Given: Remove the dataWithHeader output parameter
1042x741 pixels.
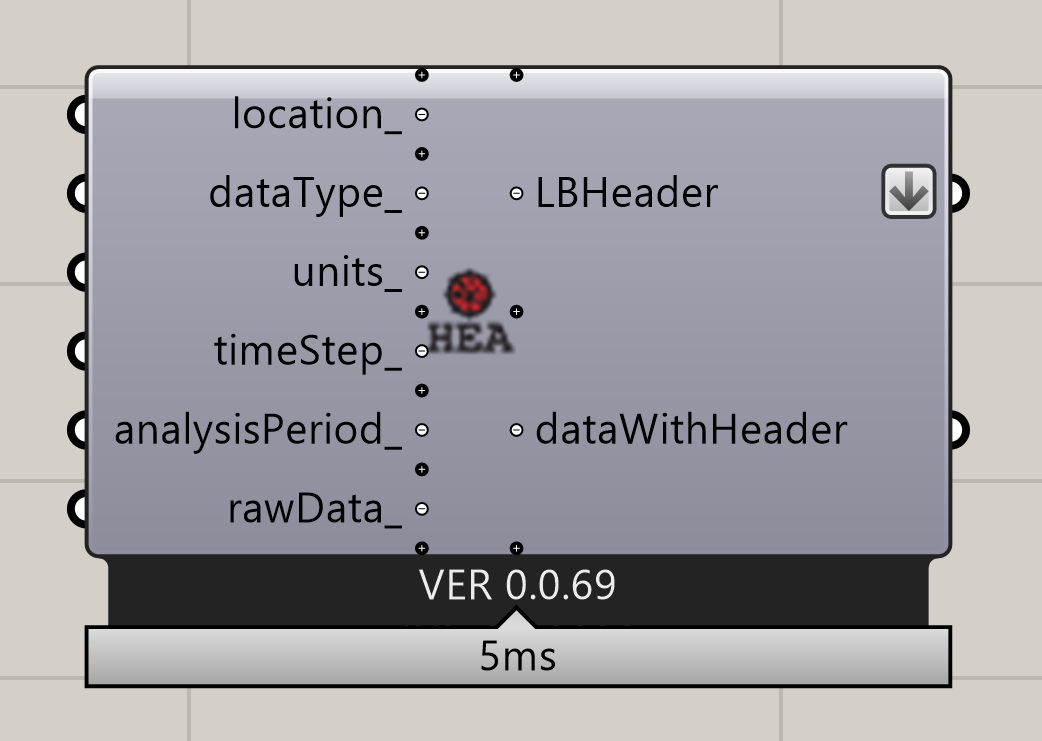Looking at the screenshot, I should [x=516, y=430].
